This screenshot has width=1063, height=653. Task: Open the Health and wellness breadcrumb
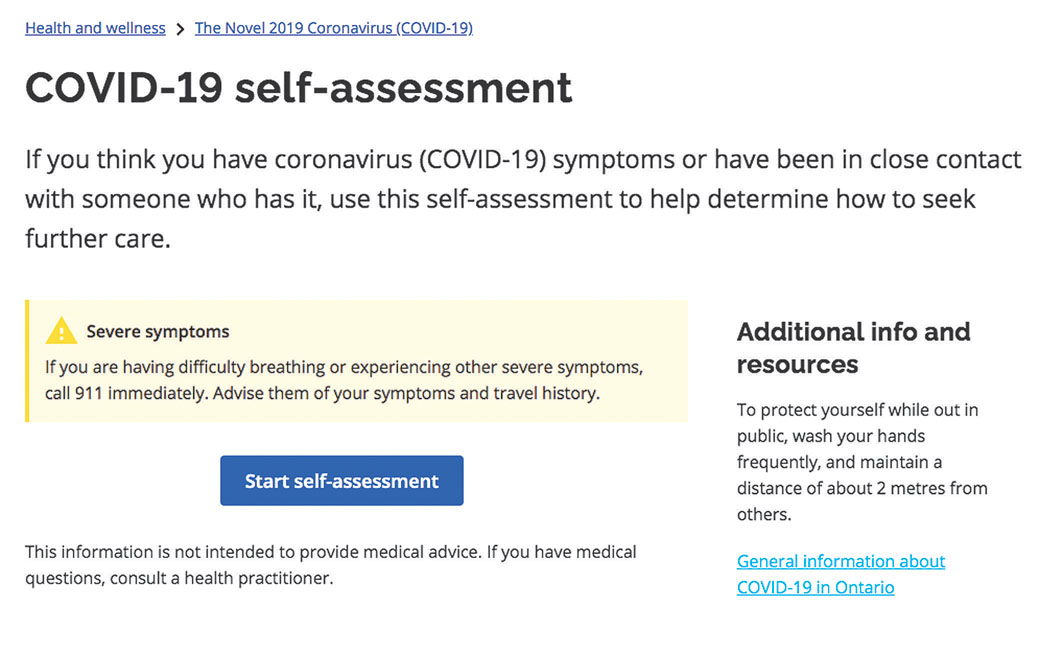pyautogui.click(x=96, y=28)
